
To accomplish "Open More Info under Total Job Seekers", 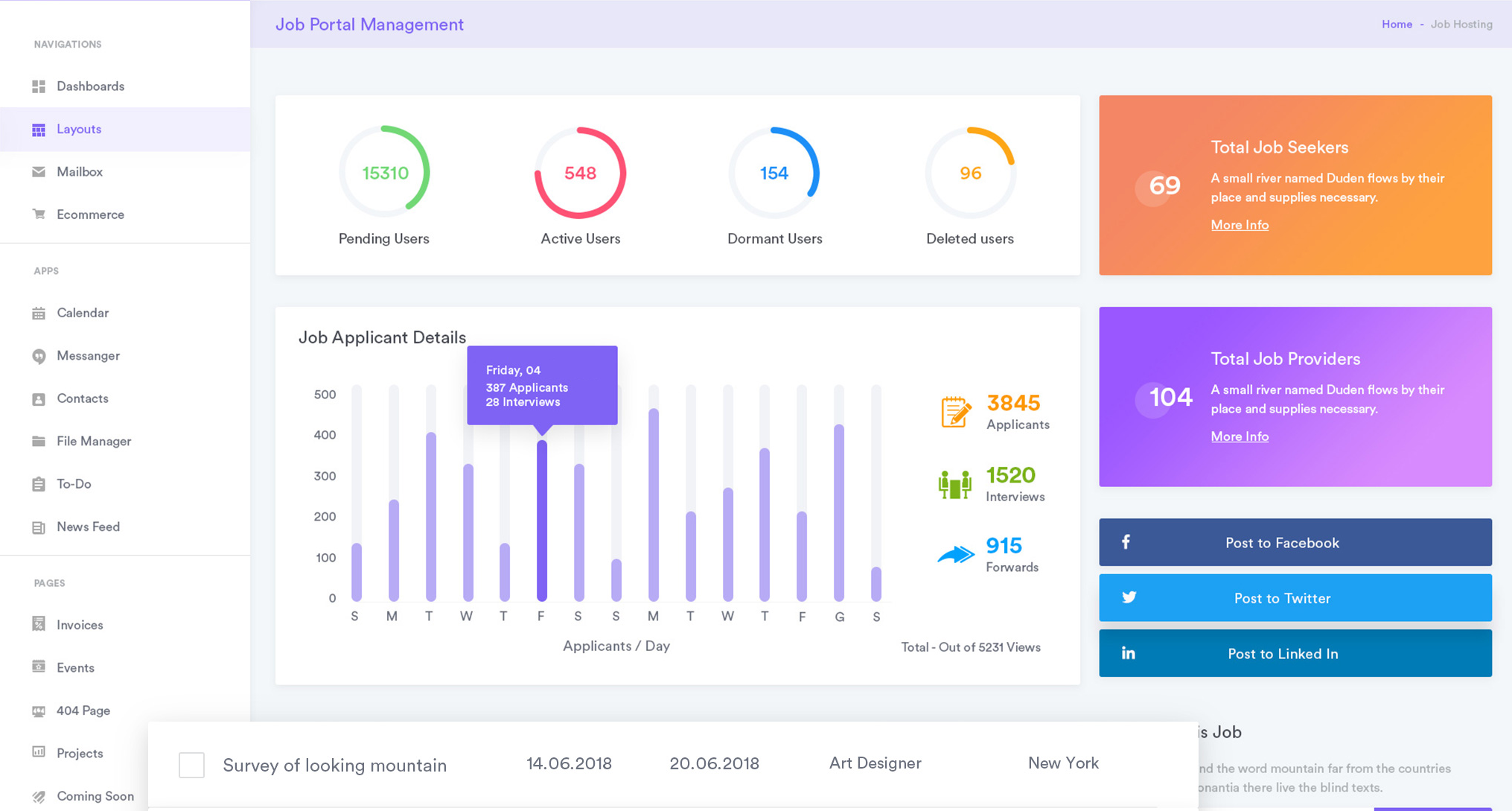I will [1239, 225].
